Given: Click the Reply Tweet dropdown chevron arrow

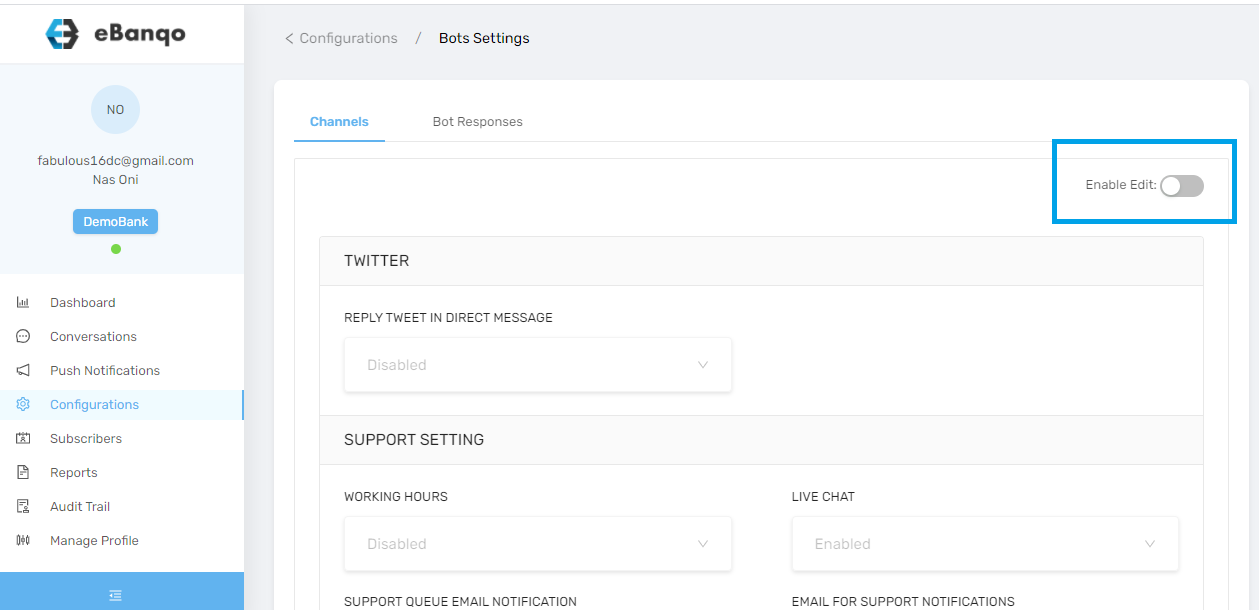Looking at the screenshot, I should (703, 365).
